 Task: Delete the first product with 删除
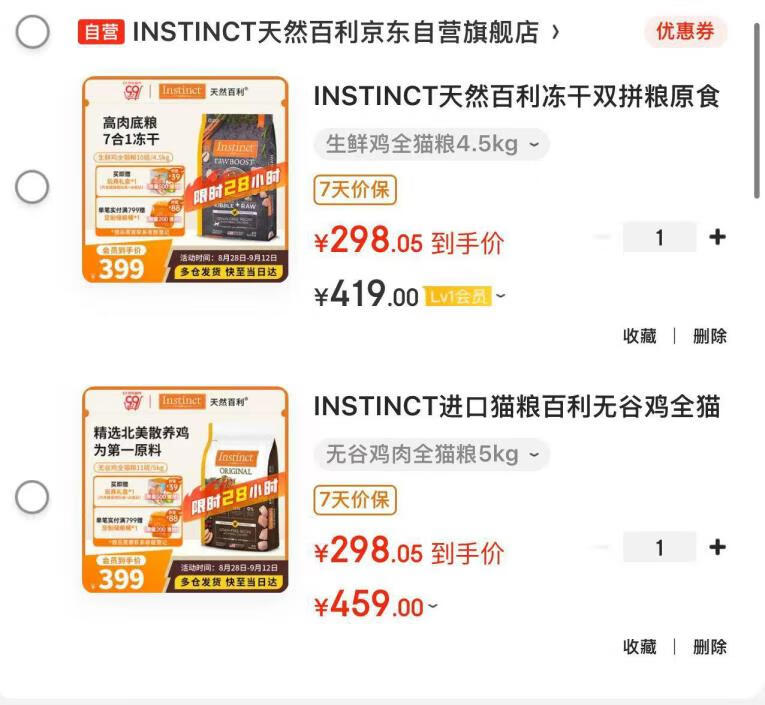click(710, 336)
